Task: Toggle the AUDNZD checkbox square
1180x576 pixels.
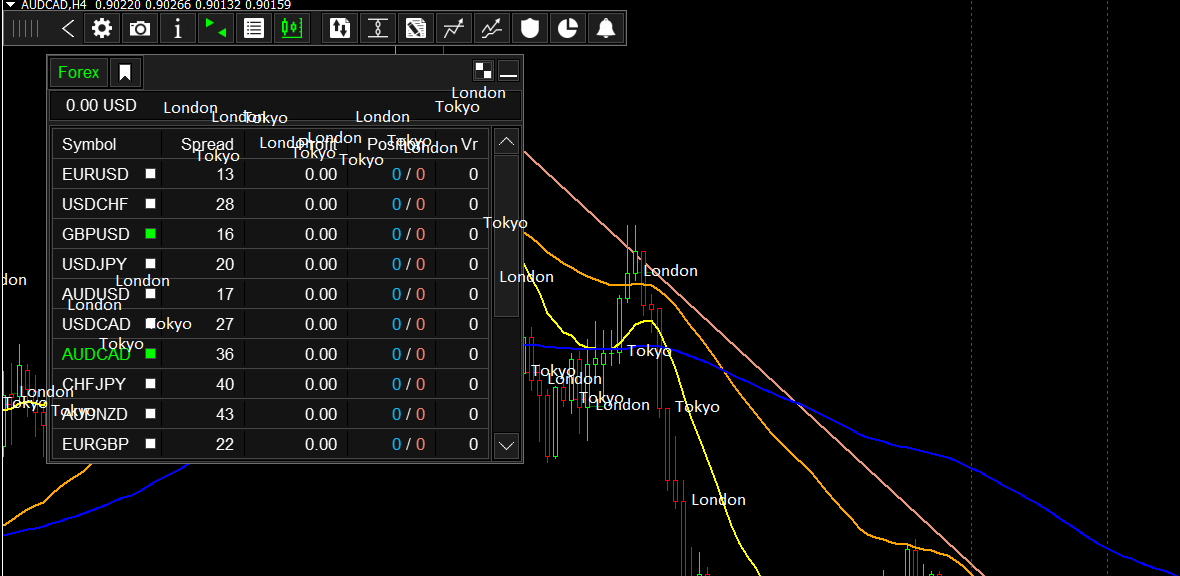Action: coord(151,414)
